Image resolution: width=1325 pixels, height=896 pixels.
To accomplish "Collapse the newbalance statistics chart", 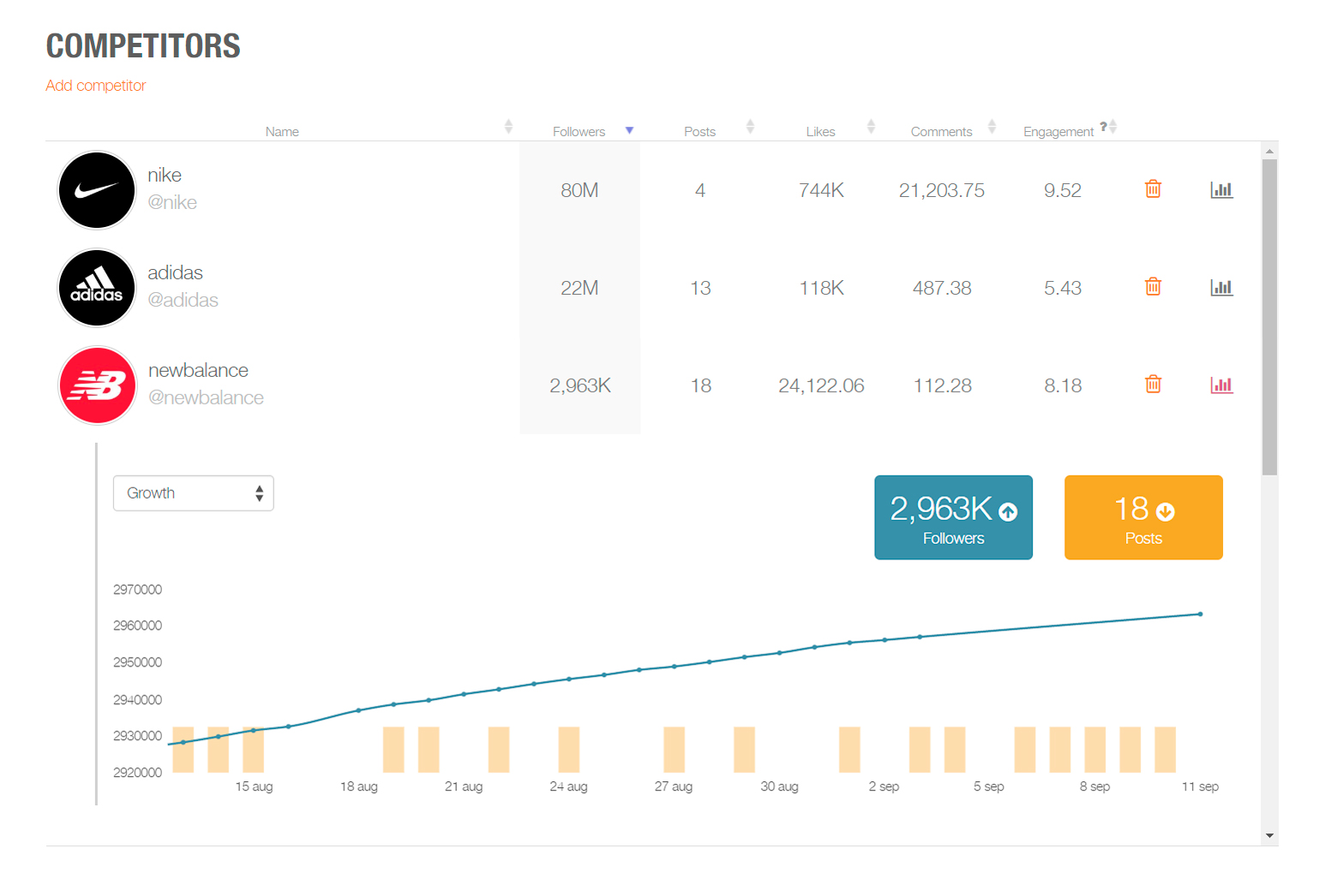I will click(x=1221, y=385).
